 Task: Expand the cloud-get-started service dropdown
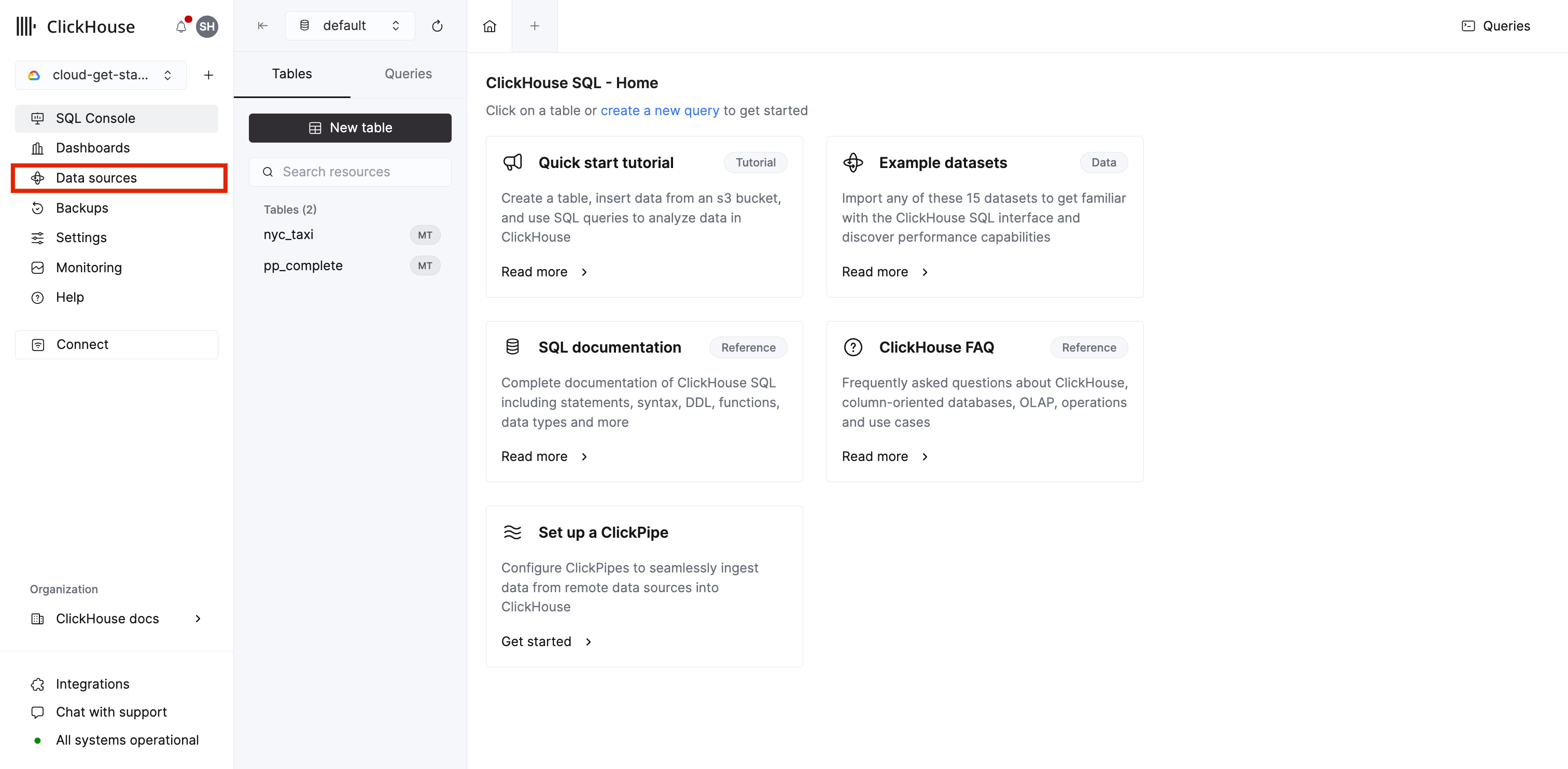[x=101, y=75]
